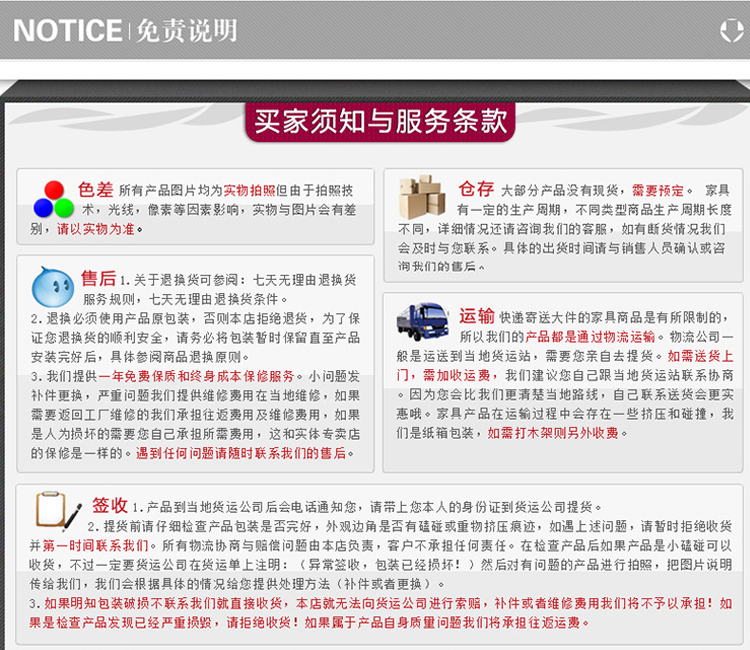Select the 签收 section heading

pos(110,505)
